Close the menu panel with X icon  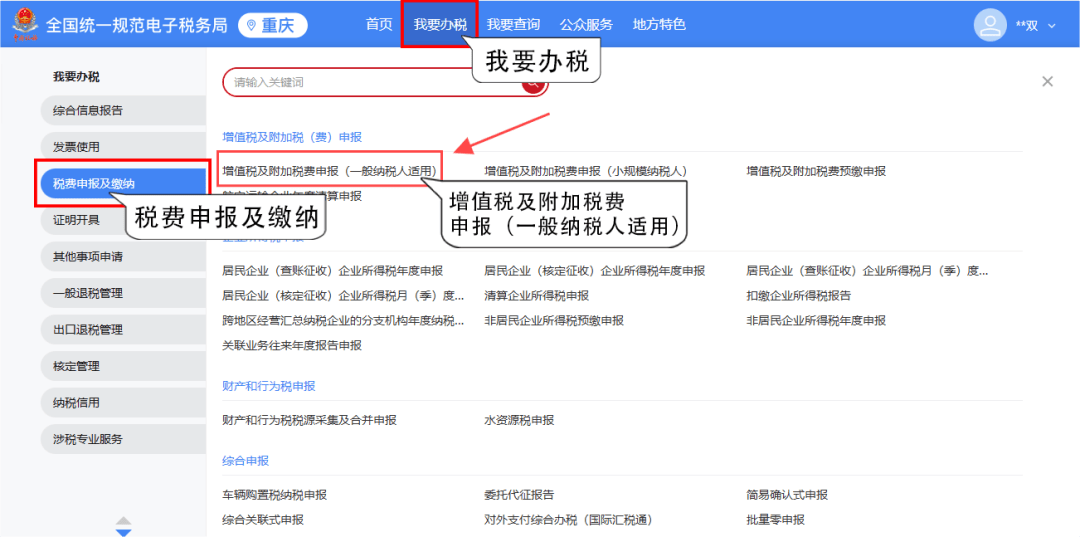coord(1047,81)
